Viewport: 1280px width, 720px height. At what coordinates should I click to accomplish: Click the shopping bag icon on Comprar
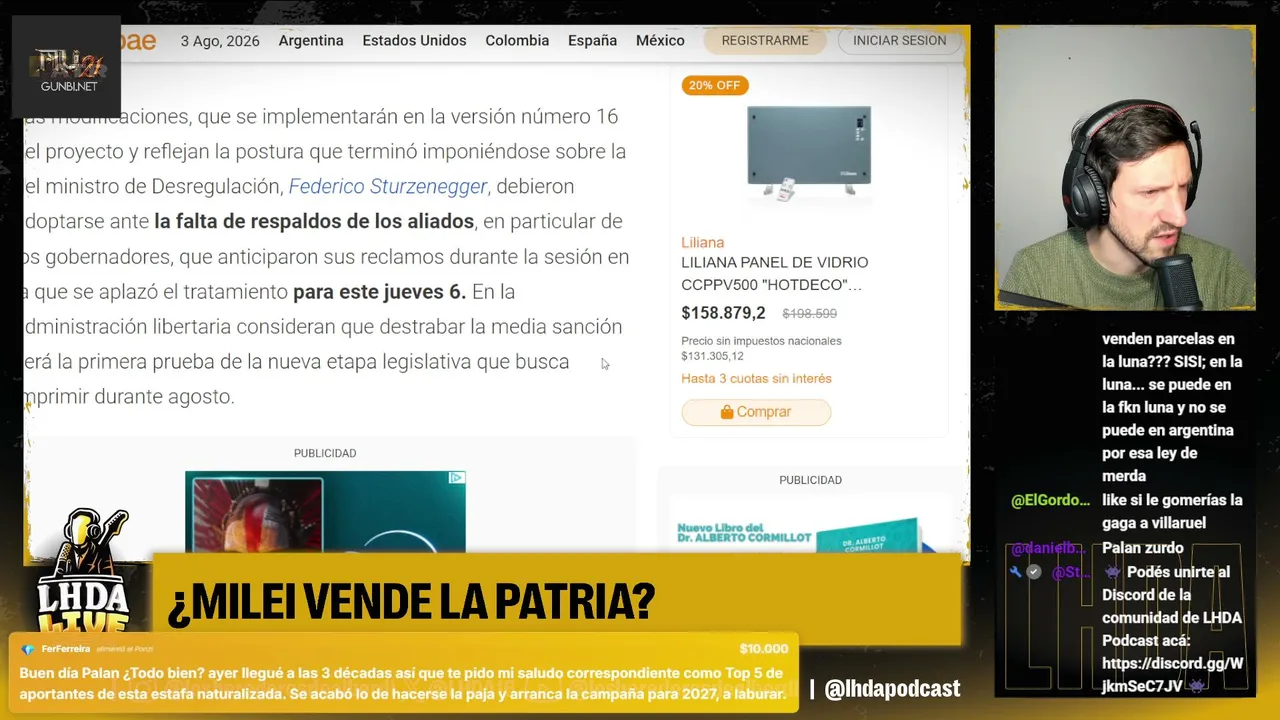(x=727, y=412)
